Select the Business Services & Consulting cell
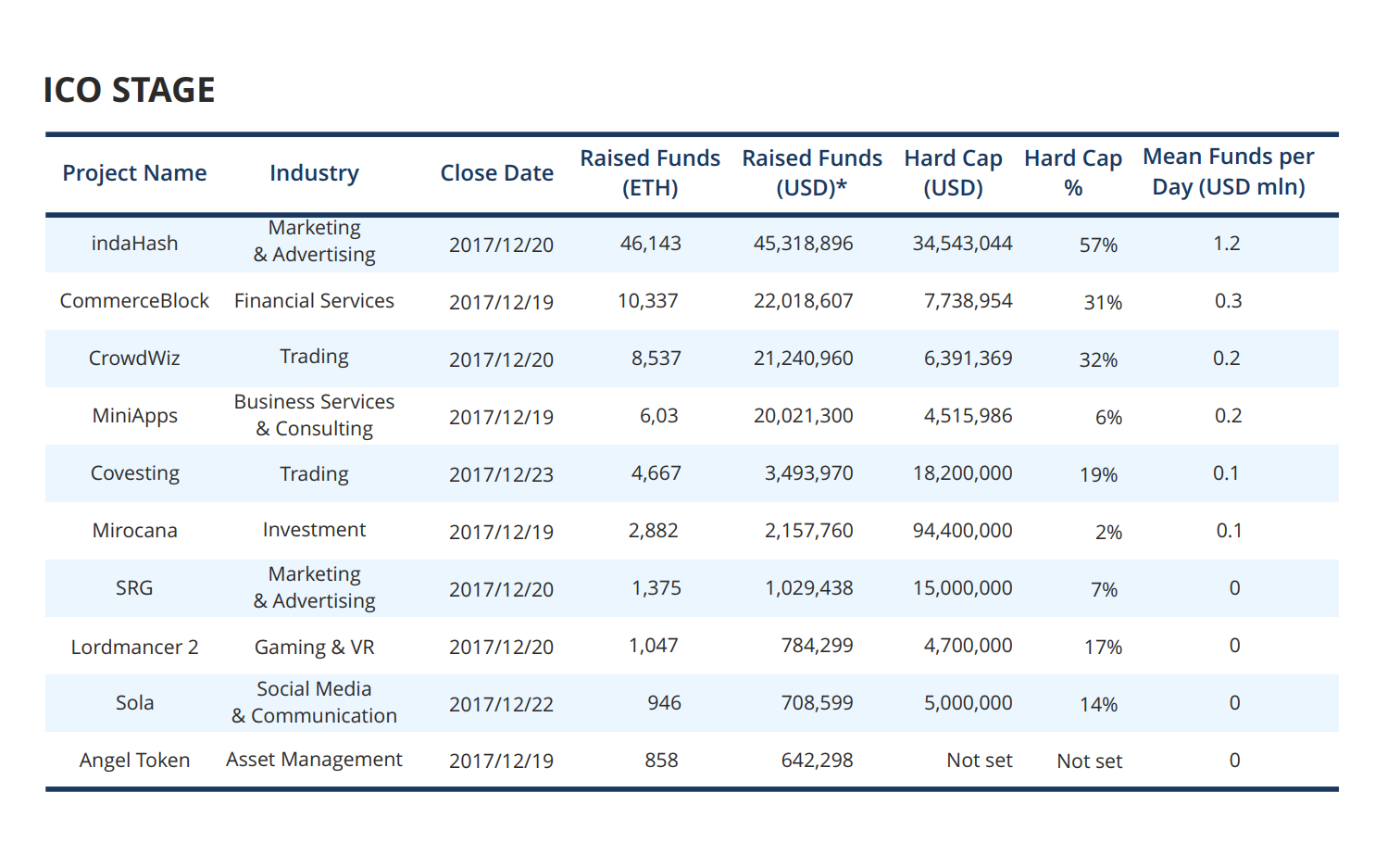 pos(314,415)
